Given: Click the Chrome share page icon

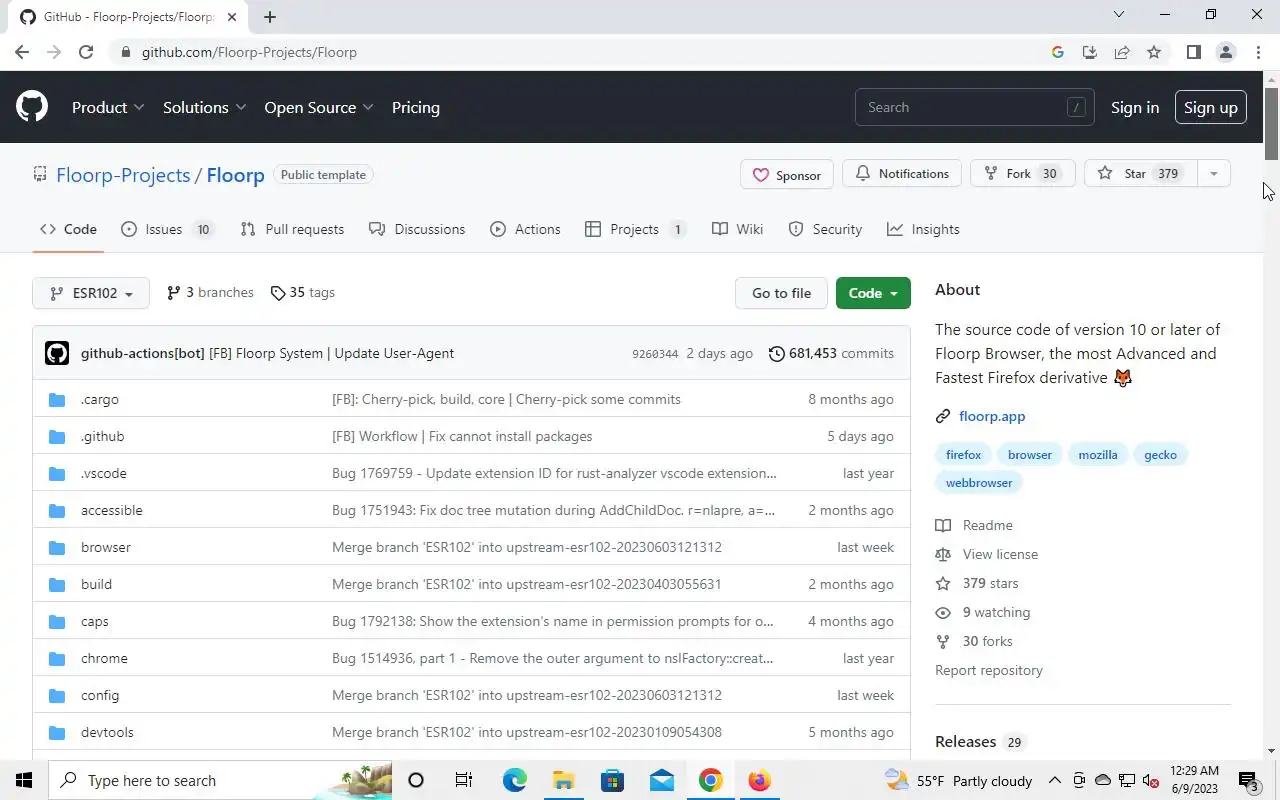Looking at the screenshot, I should tap(1122, 52).
